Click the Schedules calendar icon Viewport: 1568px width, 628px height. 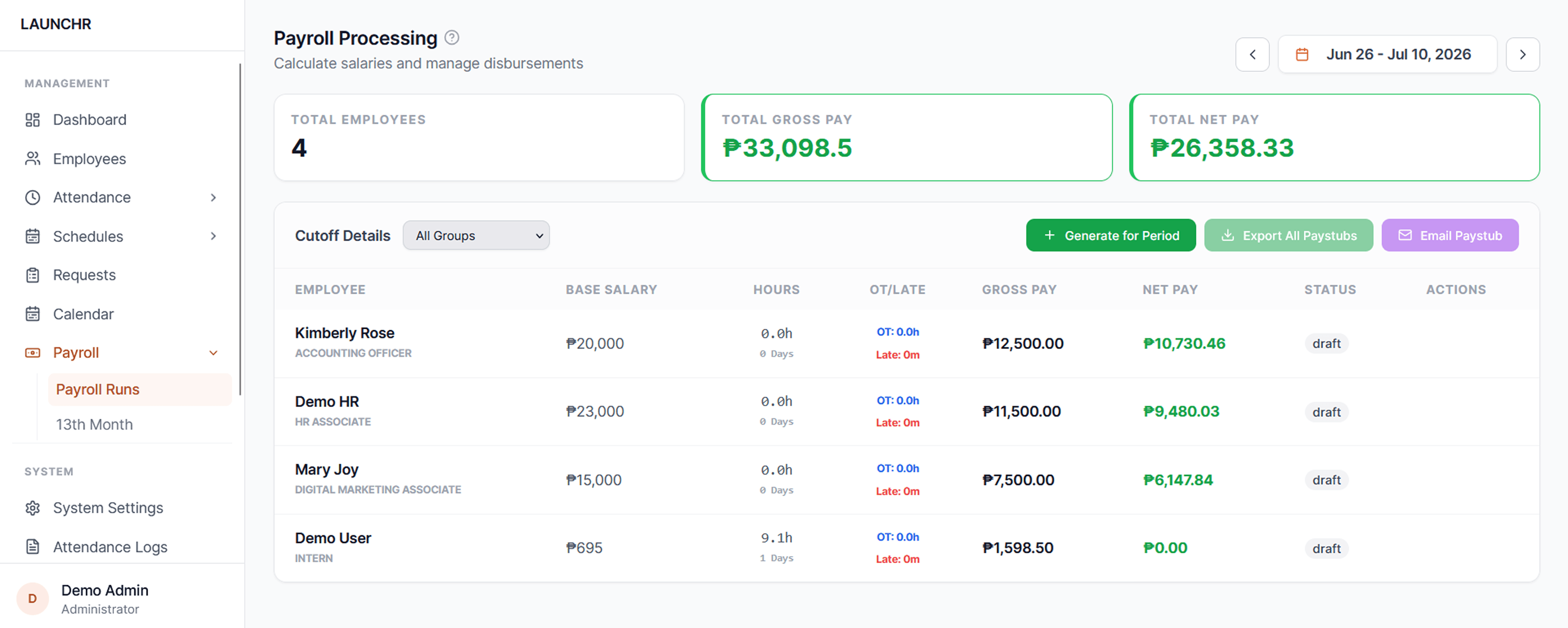coord(32,237)
